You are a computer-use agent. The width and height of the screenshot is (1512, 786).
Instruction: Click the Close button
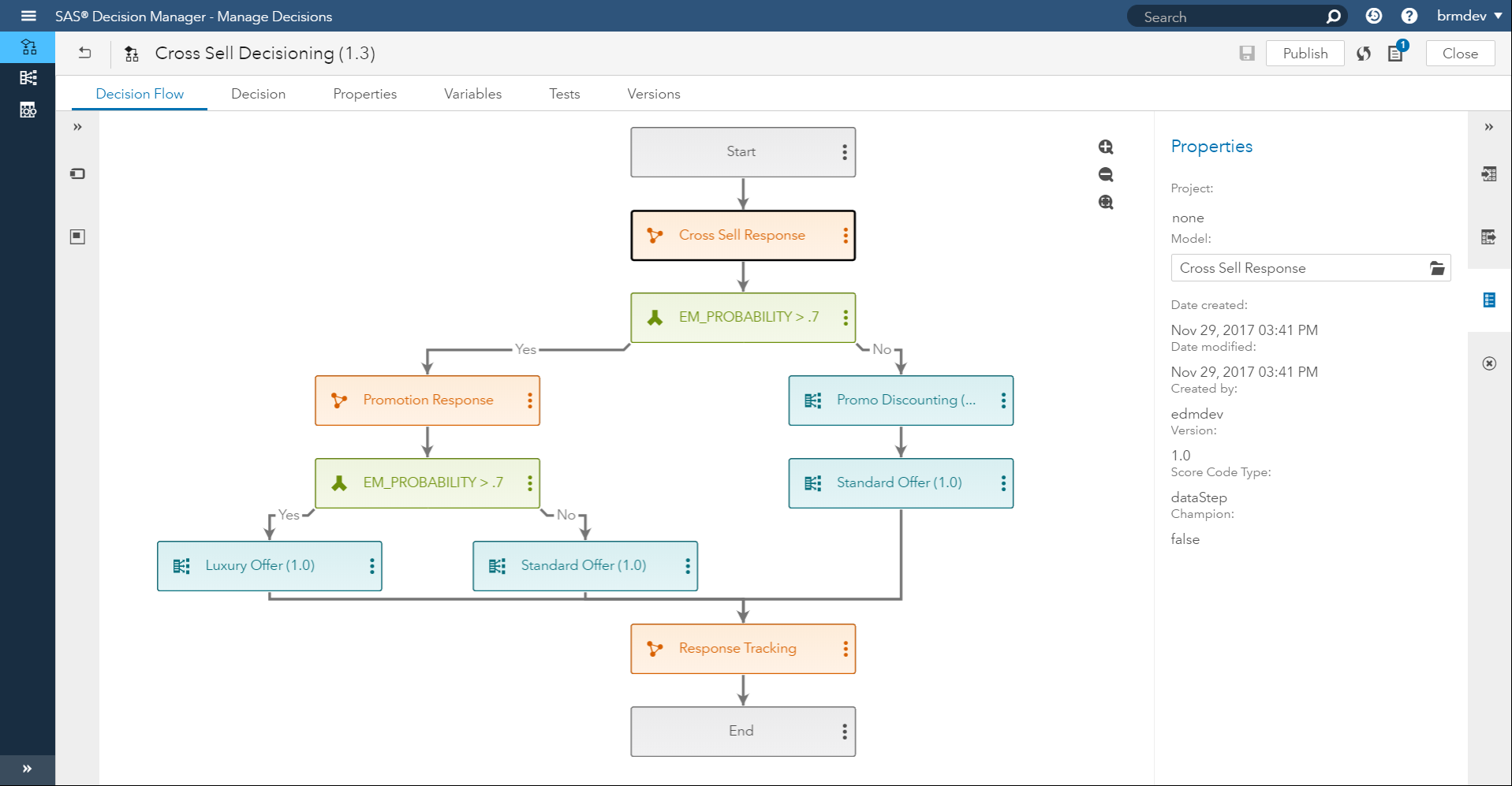[x=1459, y=54]
